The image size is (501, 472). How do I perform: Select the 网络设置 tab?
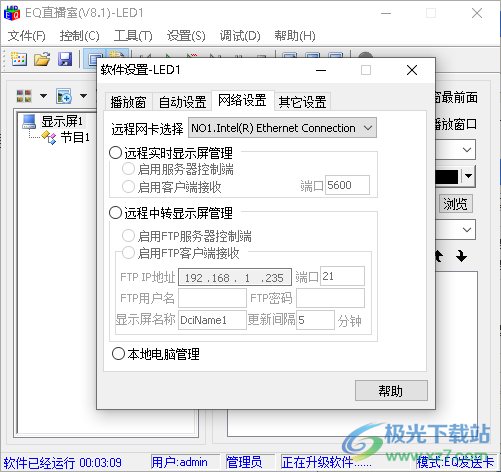point(242,100)
